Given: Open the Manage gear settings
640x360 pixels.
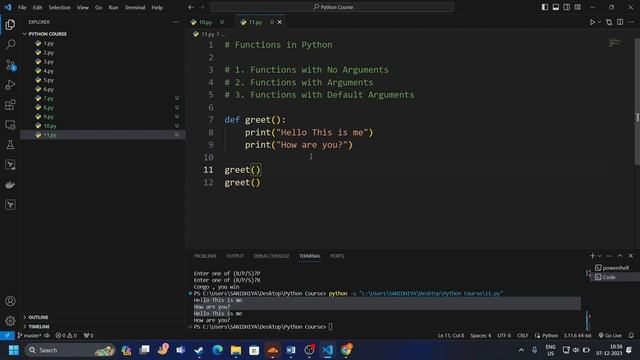Looking at the screenshot, I should pyautogui.click(x=10, y=321).
